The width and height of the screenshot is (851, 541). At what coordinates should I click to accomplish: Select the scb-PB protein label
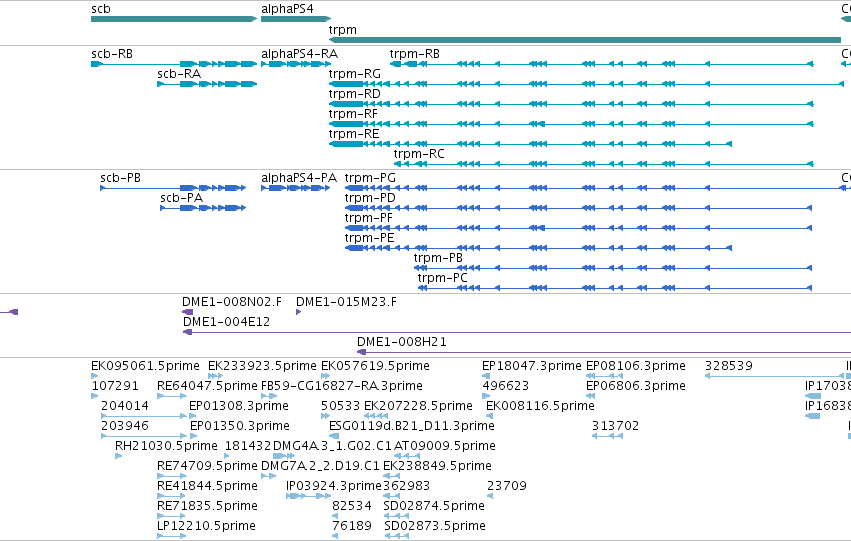tap(120, 178)
